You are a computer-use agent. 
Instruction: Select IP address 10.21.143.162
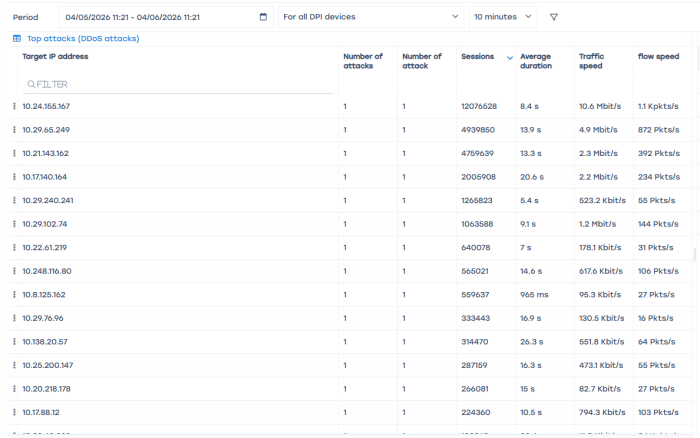[x=46, y=153]
